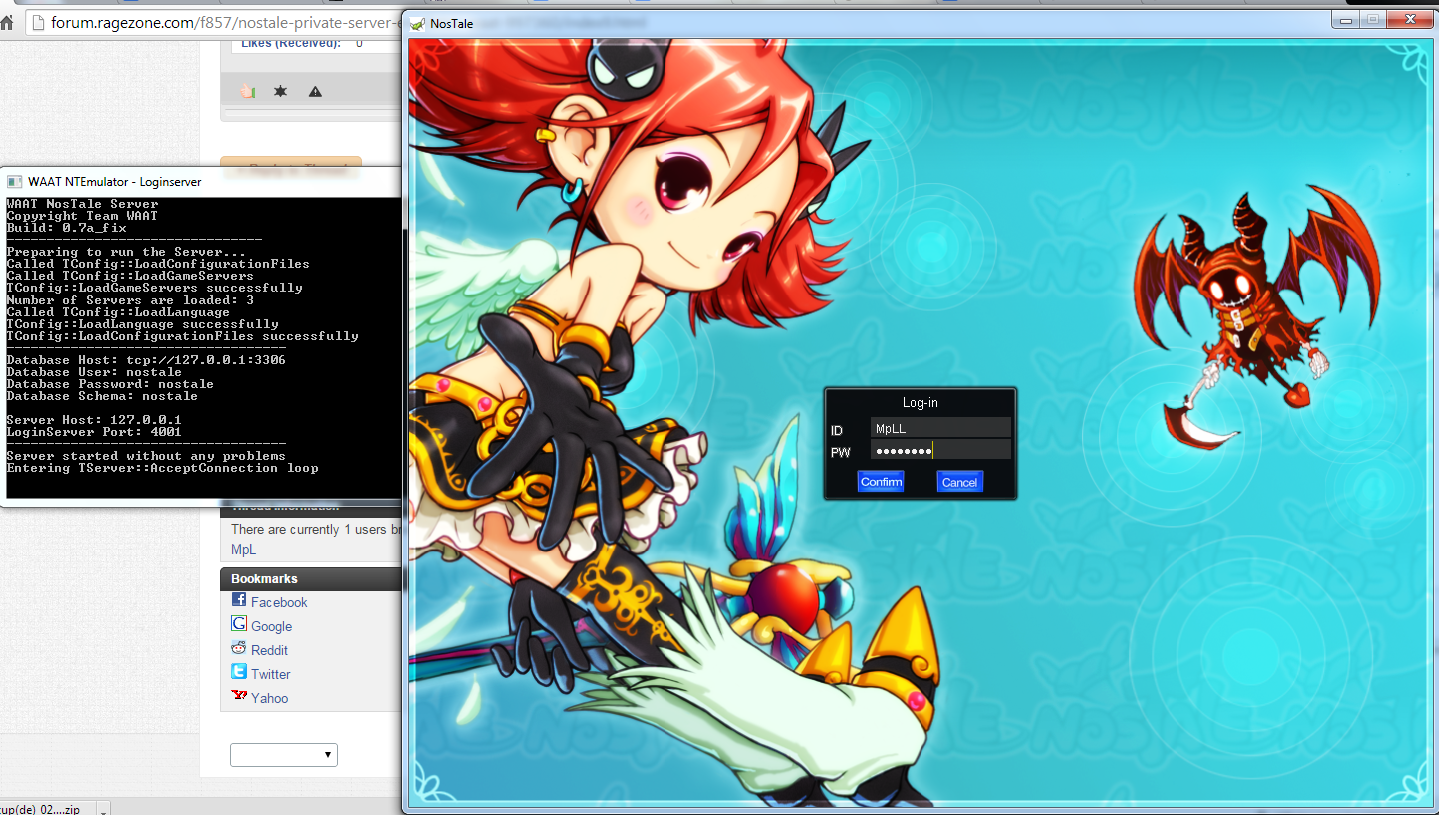The height and width of the screenshot is (815, 1439).
Task: Minimize the NosTale window
Action: click(x=1346, y=19)
